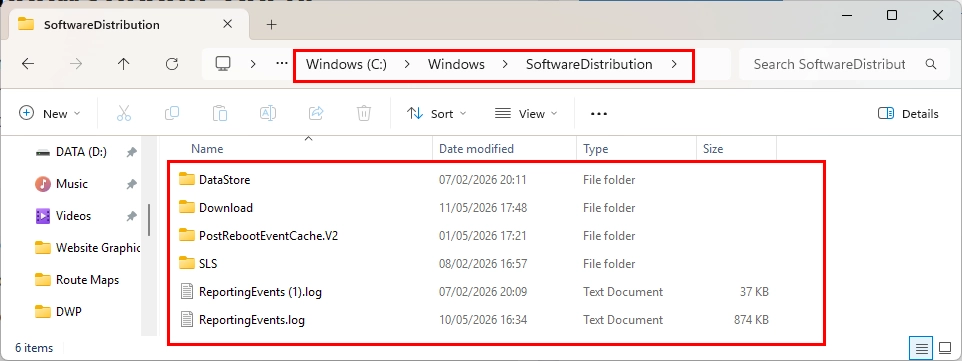Select ReportingEvents.log file
Image resolution: width=962 pixels, height=361 pixels.
pos(252,319)
